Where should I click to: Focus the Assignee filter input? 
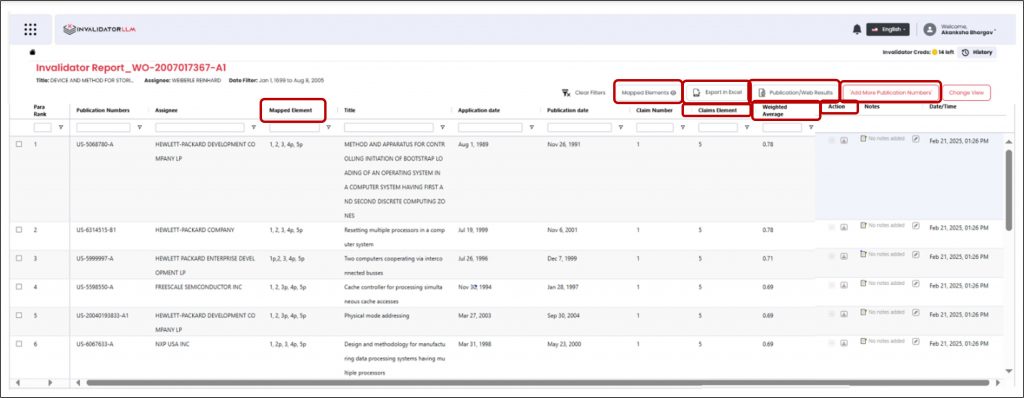point(200,127)
